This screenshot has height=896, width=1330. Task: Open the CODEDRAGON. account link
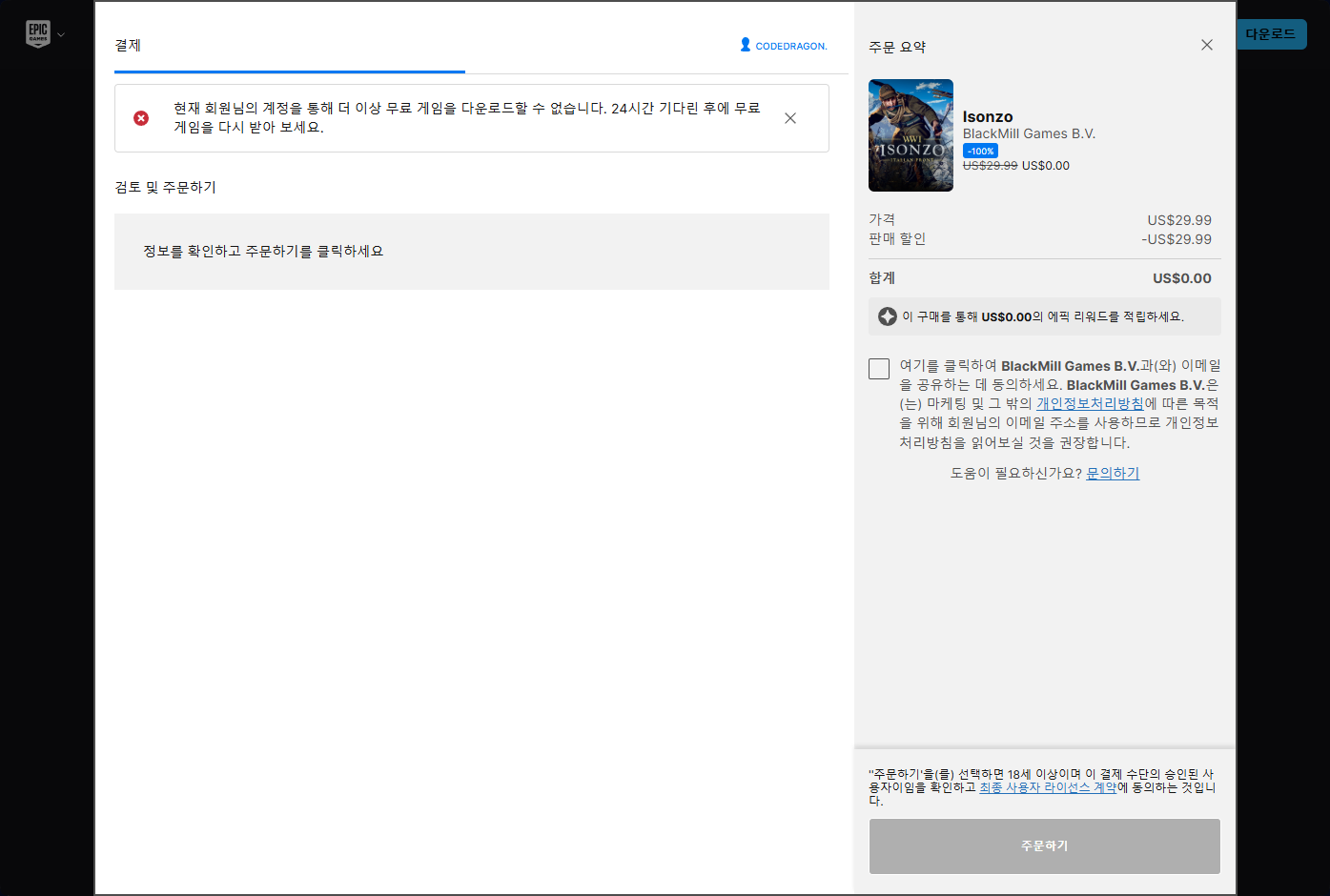[x=791, y=46]
